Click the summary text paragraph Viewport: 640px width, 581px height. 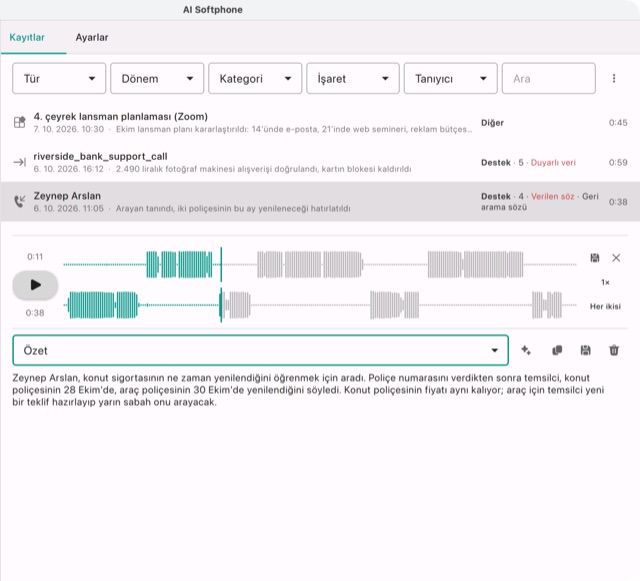tap(308, 390)
